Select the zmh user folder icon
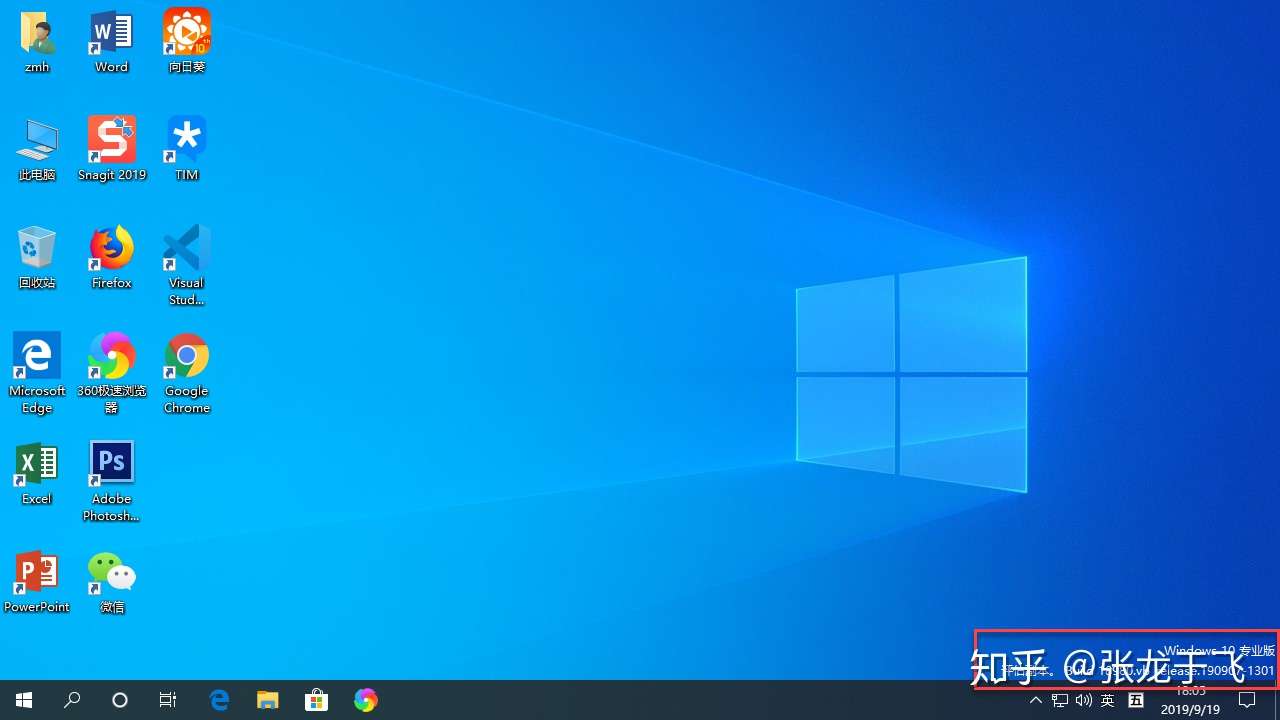This screenshot has height=720, width=1280. pos(37,41)
